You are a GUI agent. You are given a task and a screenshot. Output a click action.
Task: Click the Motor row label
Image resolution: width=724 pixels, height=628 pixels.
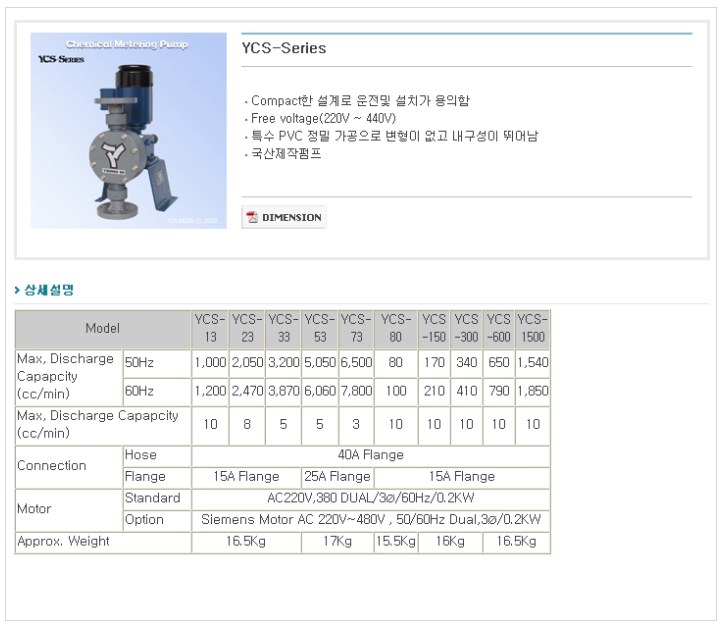coord(69,509)
